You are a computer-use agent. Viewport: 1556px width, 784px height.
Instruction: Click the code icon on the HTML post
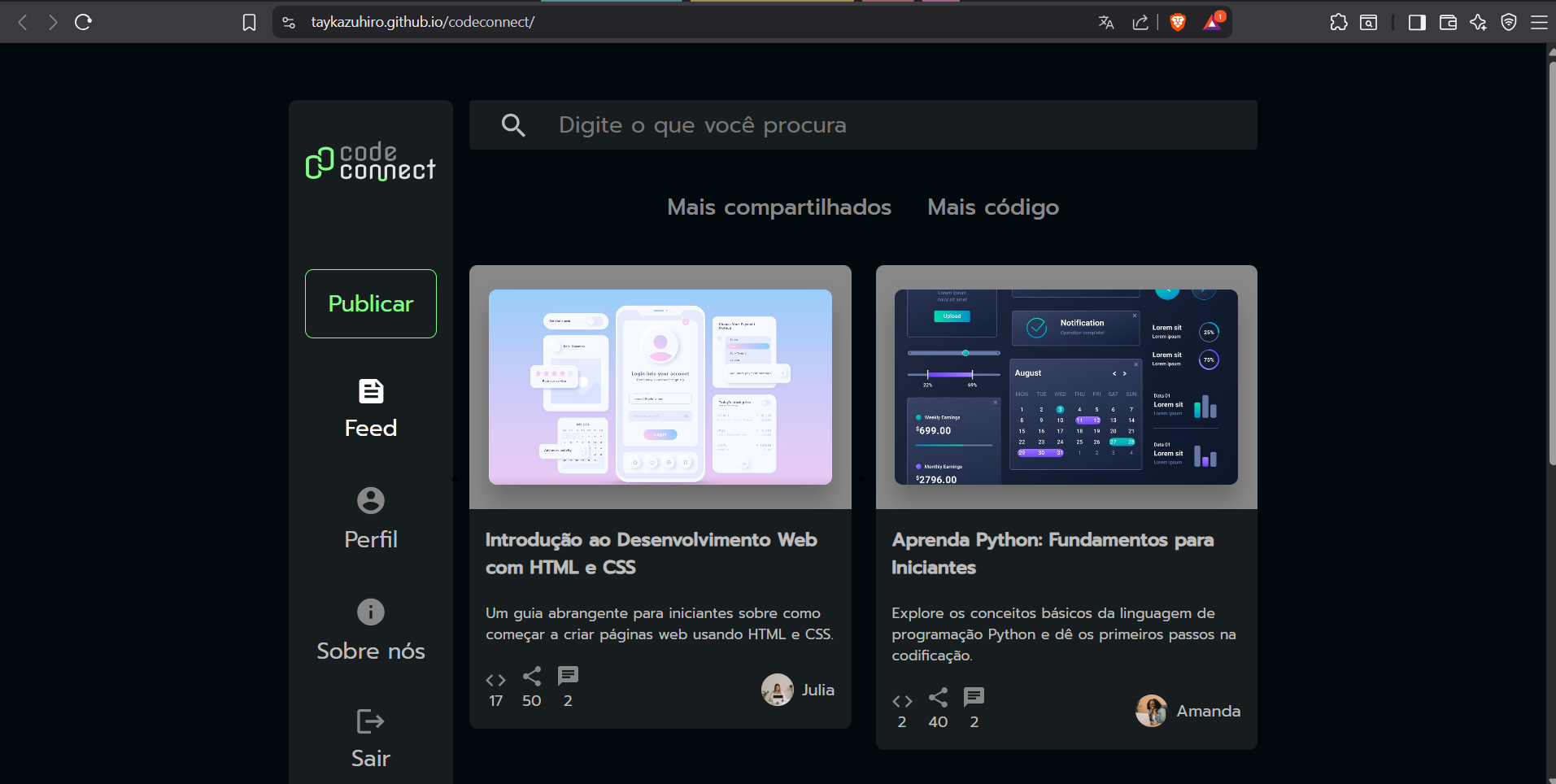pos(495,680)
